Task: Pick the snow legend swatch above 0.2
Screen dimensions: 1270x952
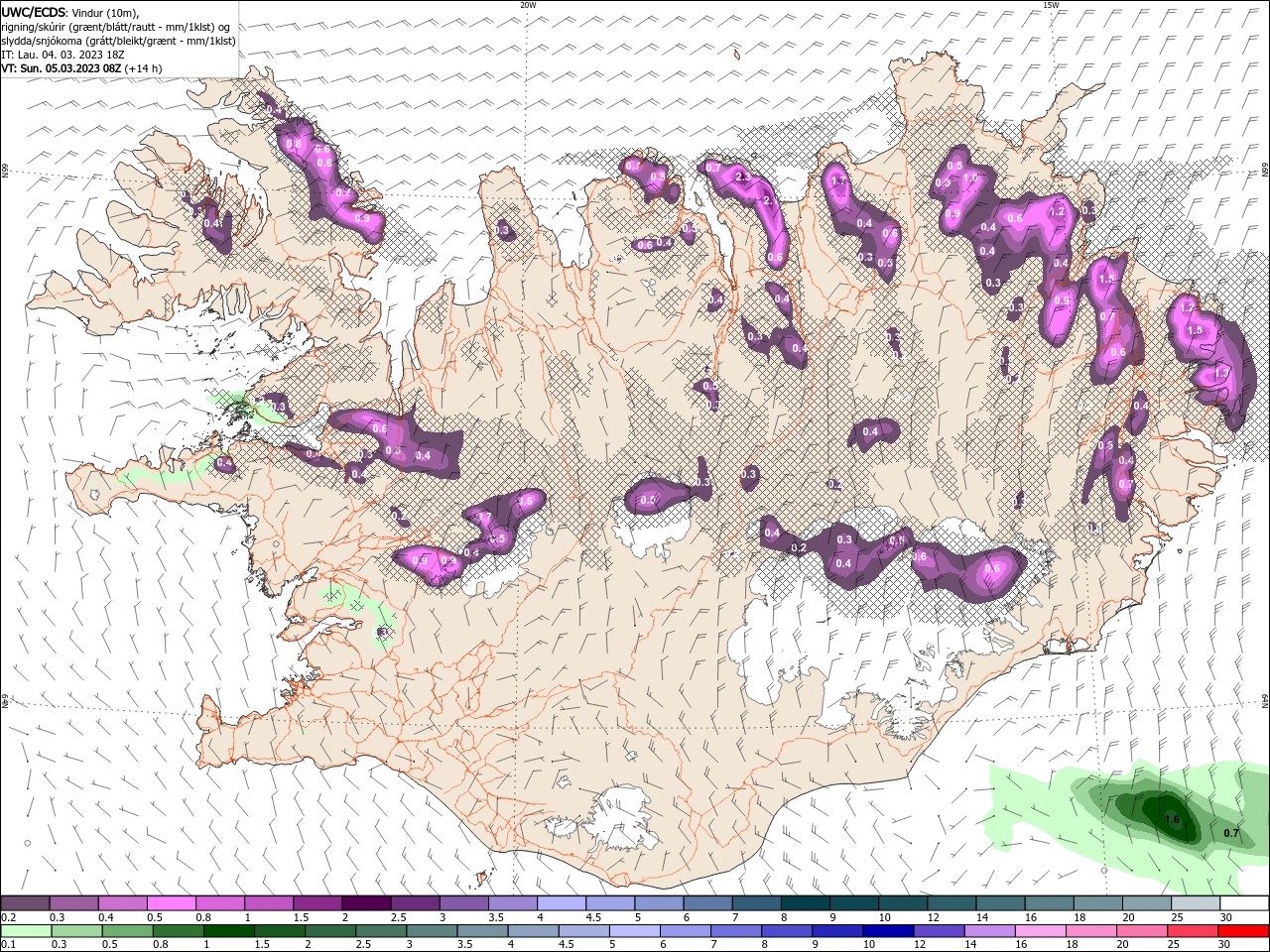Action: [x=25, y=903]
